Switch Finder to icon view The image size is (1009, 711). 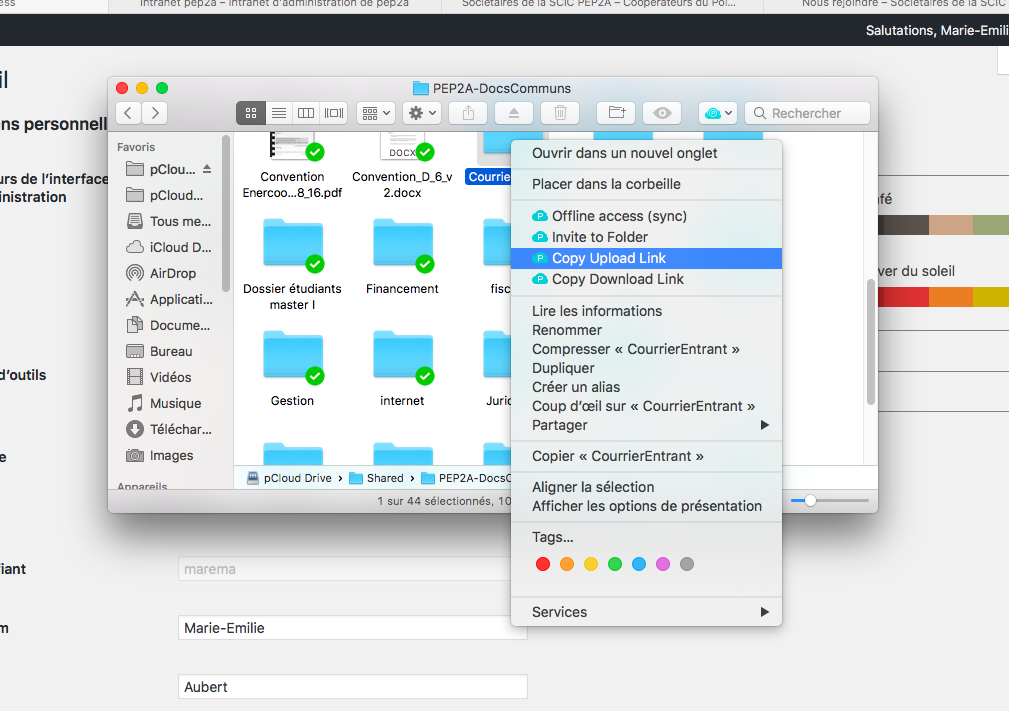tap(251, 113)
